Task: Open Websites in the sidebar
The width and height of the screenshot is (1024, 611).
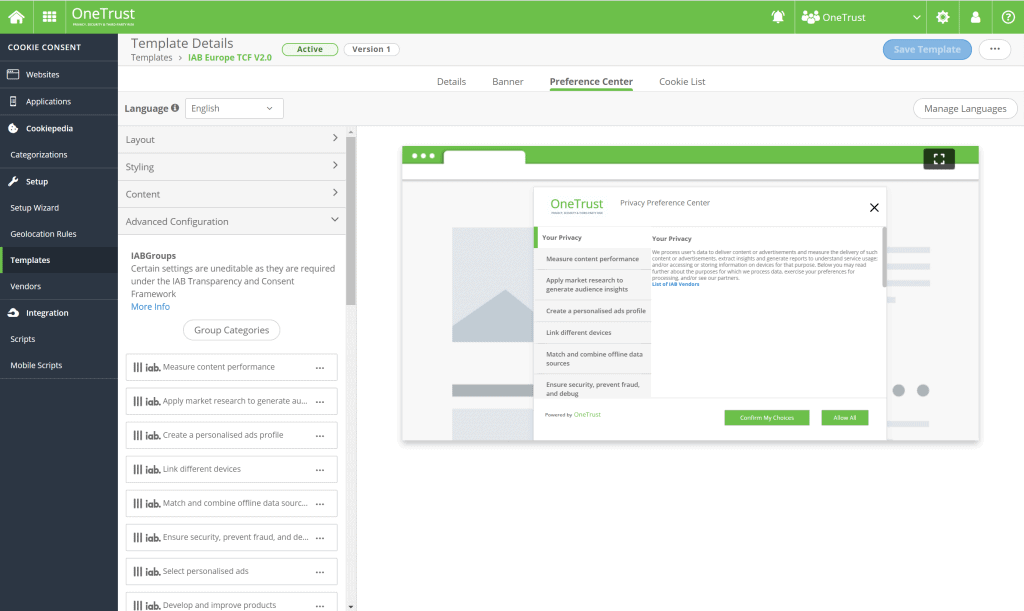Action: pyautogui.click(x=59, y=74)
